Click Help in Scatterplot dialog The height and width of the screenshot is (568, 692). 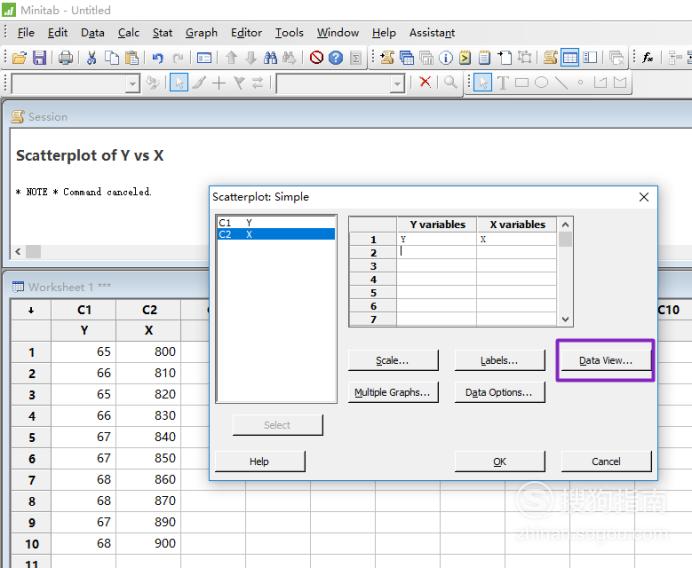pos(260,461)
